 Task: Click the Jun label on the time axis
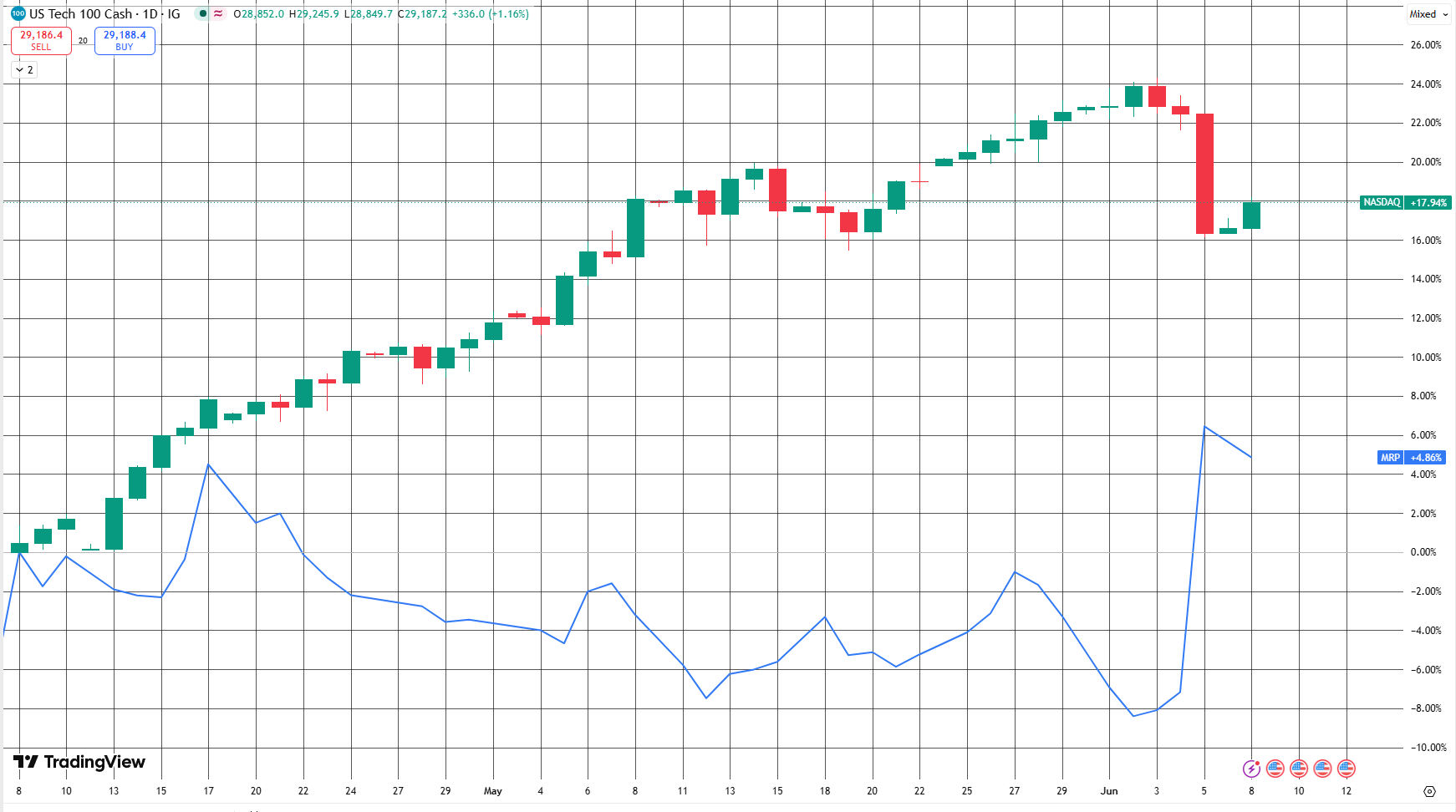[x=1109, y=791]
